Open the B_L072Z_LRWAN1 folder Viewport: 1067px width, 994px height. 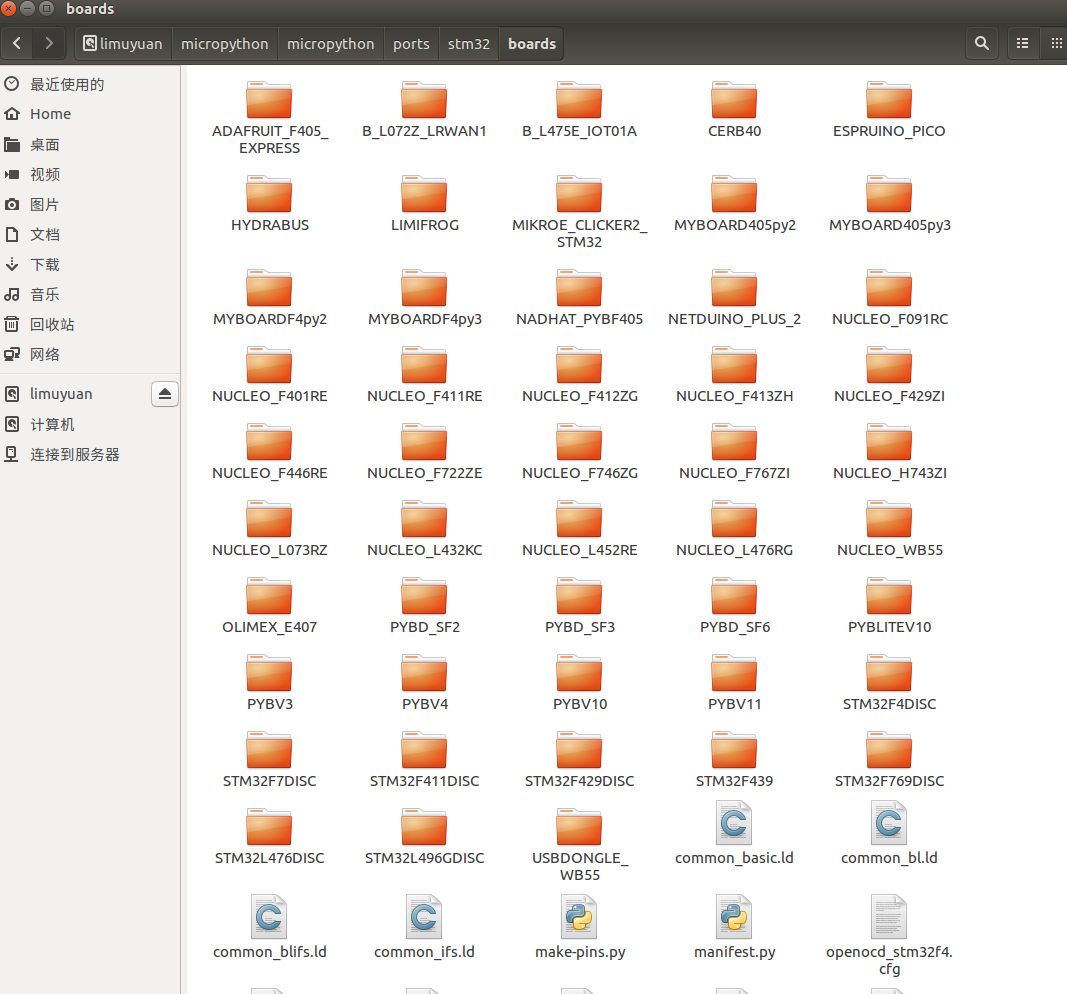(424, 110)
